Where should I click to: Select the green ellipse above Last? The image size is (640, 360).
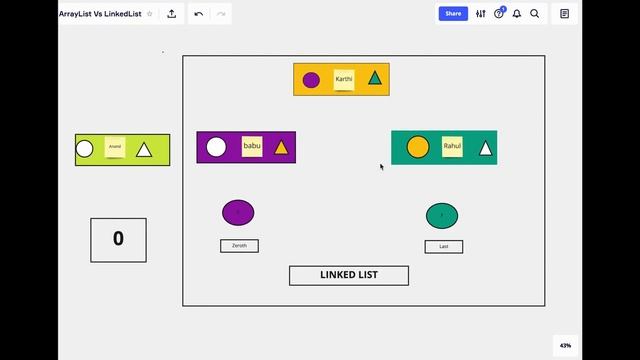[442, 216]
